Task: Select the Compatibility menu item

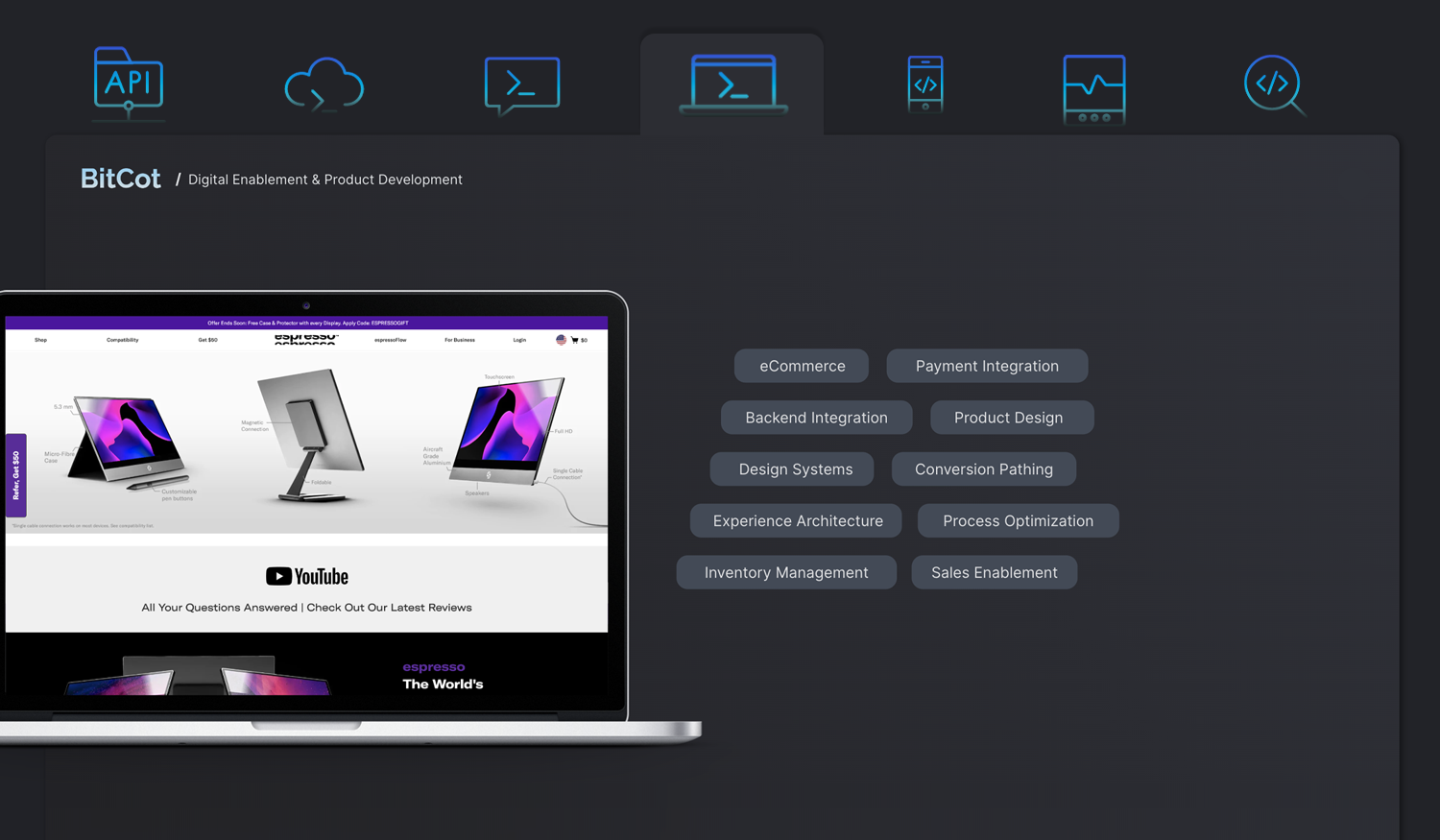Action: tap(122, 340)
